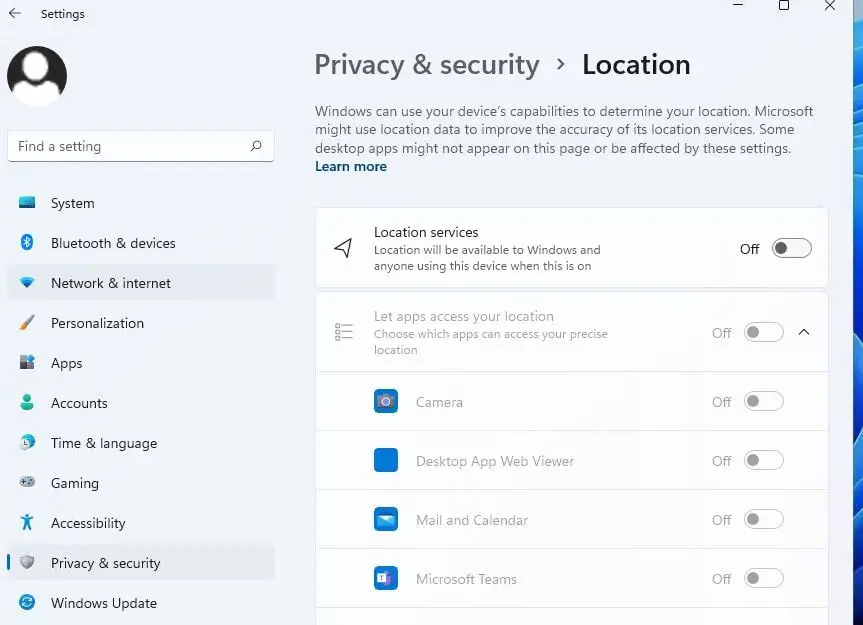
Task: Click the System icon in sidebar
Action: click(x=28, y=203)
